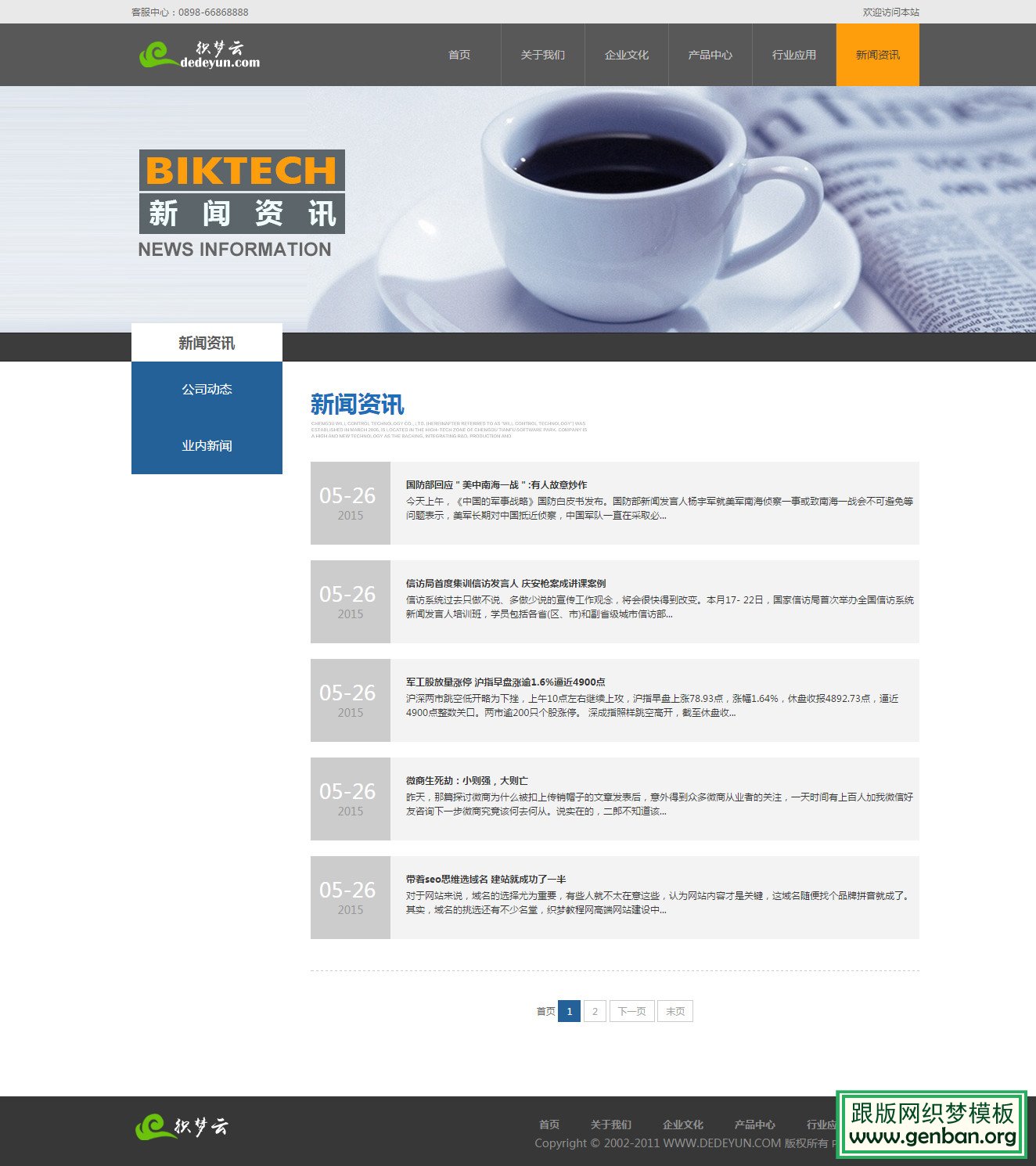Click the 下一页 pagination button
Viewport: 1036px width, 1166px height.
point(631,1011)
